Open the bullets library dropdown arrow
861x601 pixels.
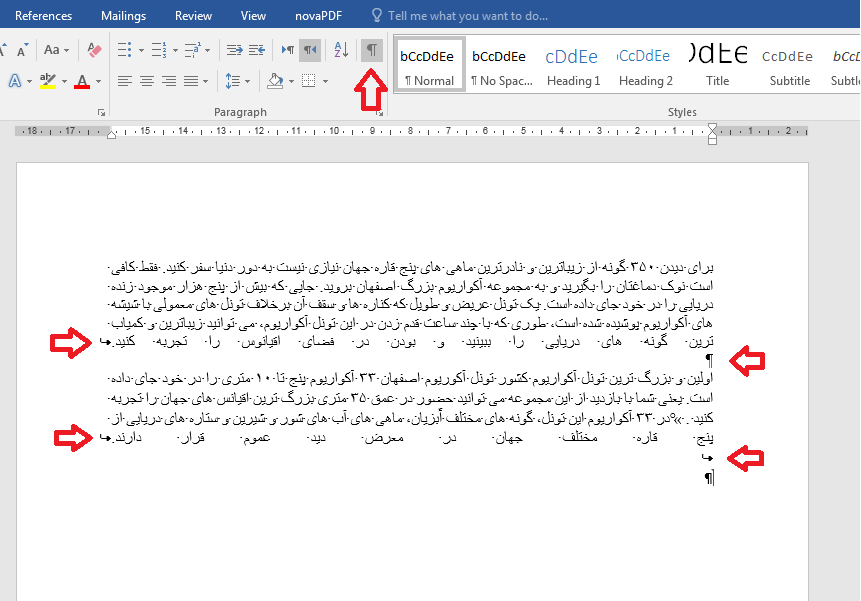(x=141, y=50)
